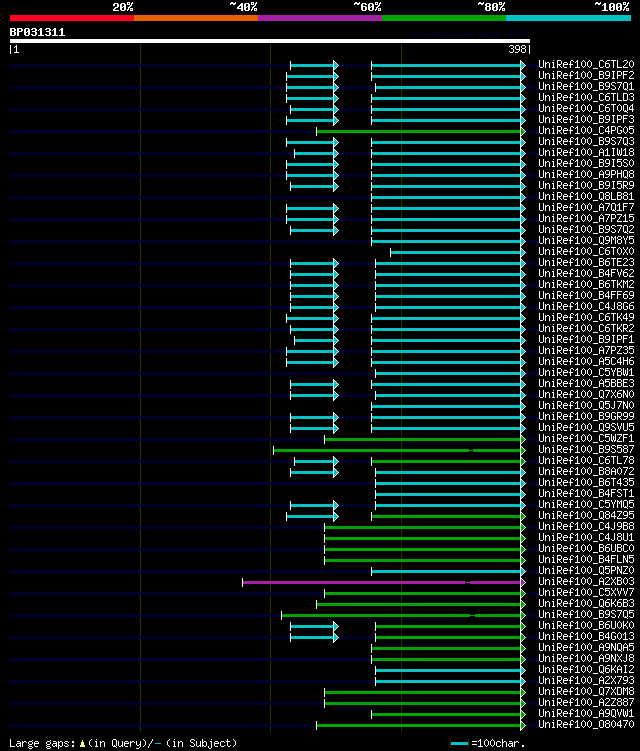Select hit UniRef100_C6TL78
640x751 pixels.
coord(586,461)
